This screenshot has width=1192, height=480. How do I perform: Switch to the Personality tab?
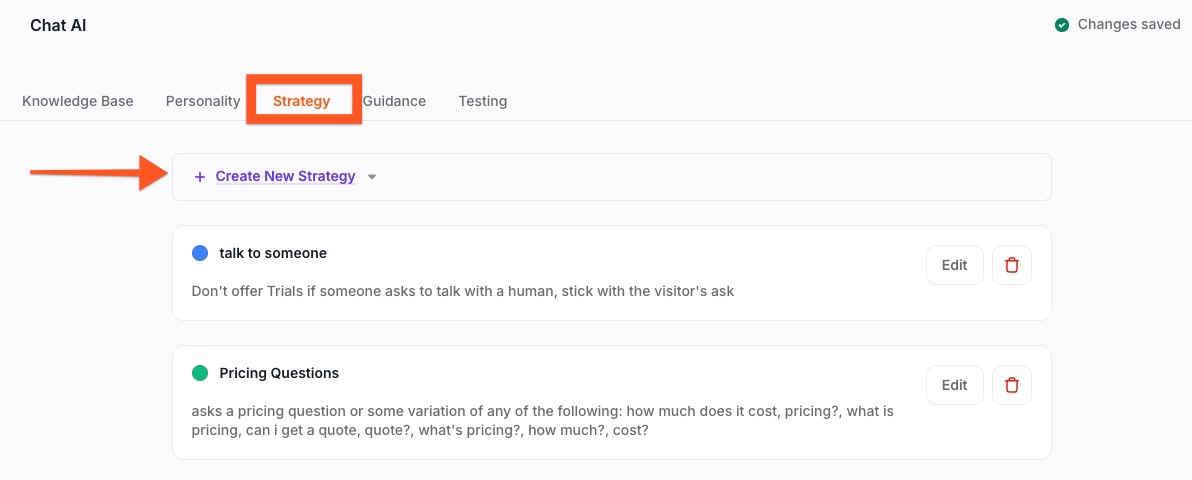(x=203, y=101)
